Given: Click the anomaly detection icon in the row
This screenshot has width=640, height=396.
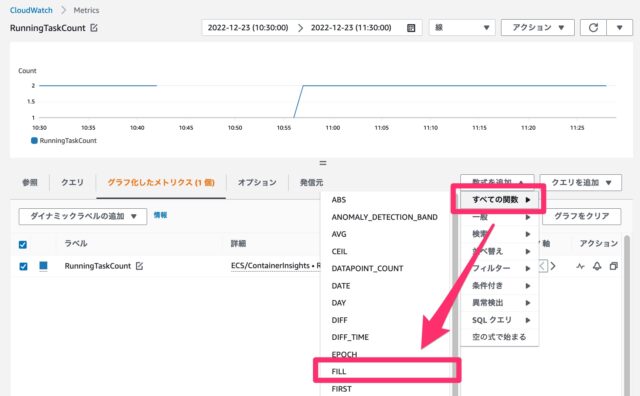Looking at the screenshot, I should click(x=580, y=267).
